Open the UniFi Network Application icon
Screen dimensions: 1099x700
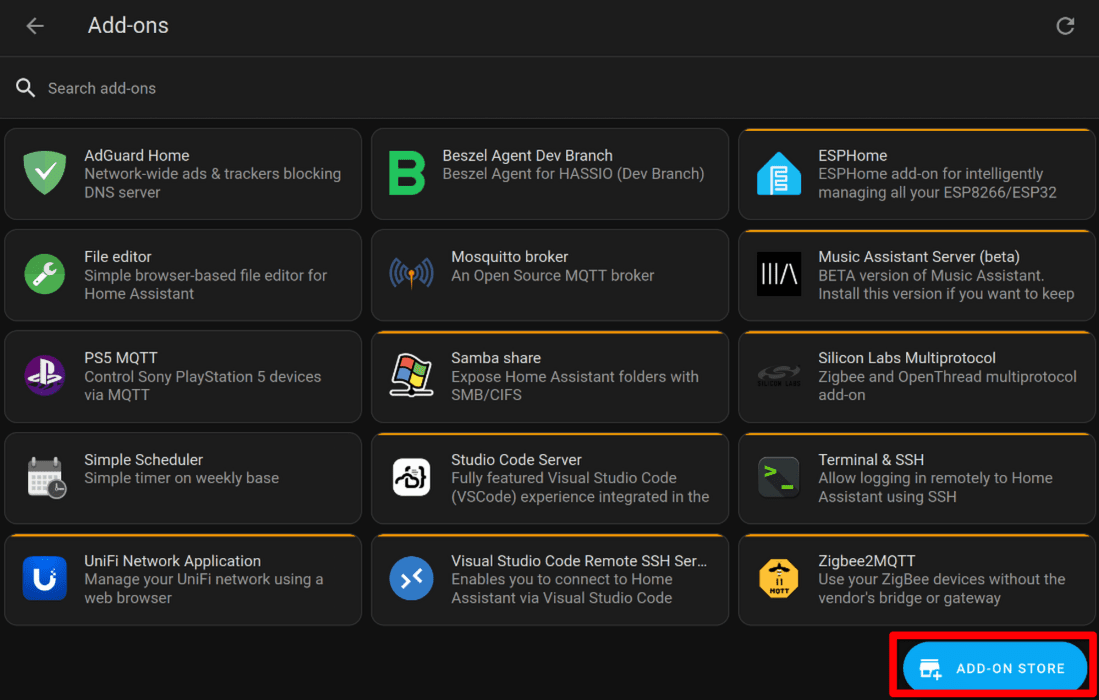click(45, 579)
